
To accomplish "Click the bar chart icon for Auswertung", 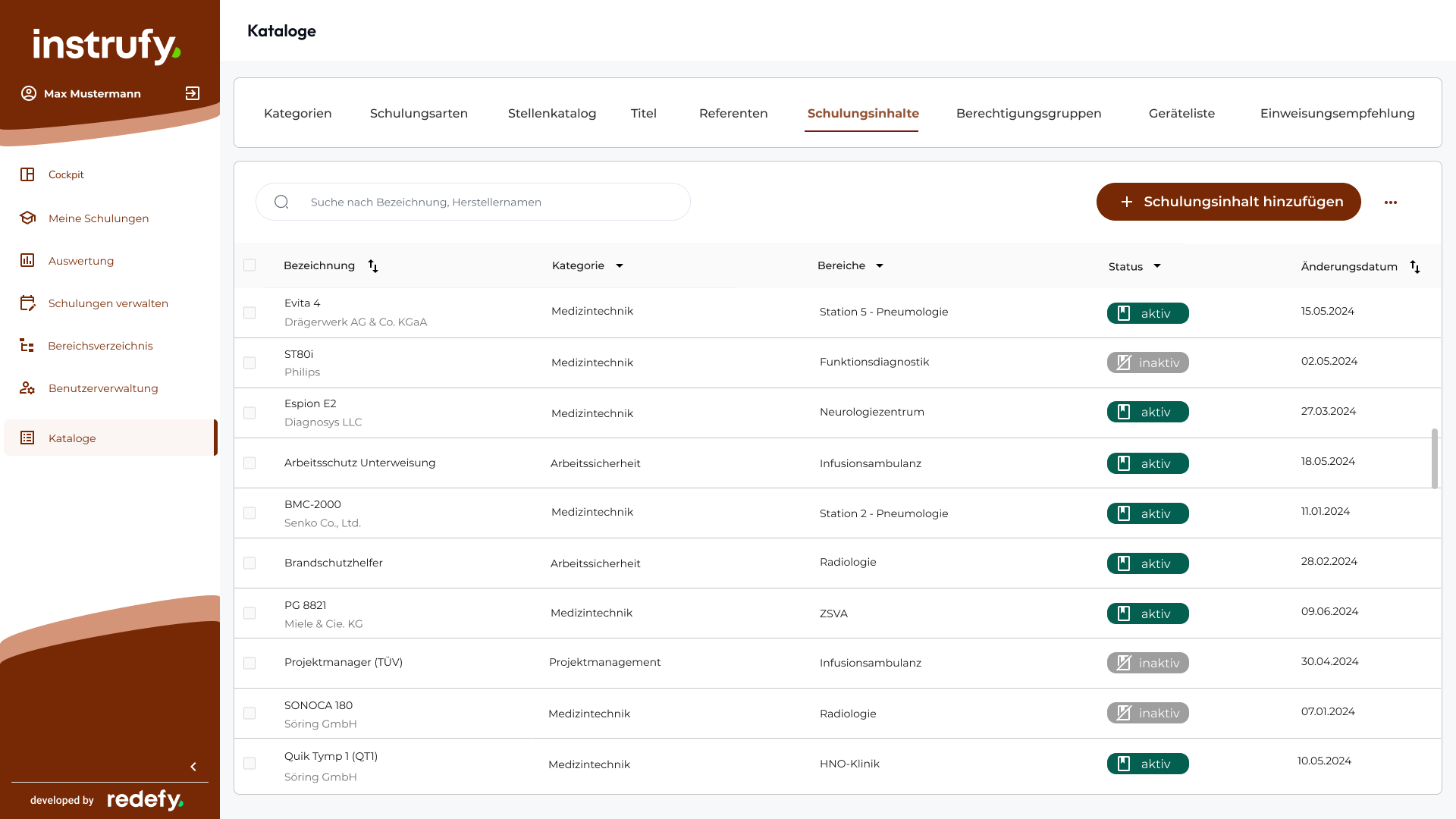I will [x=27, y=260].
